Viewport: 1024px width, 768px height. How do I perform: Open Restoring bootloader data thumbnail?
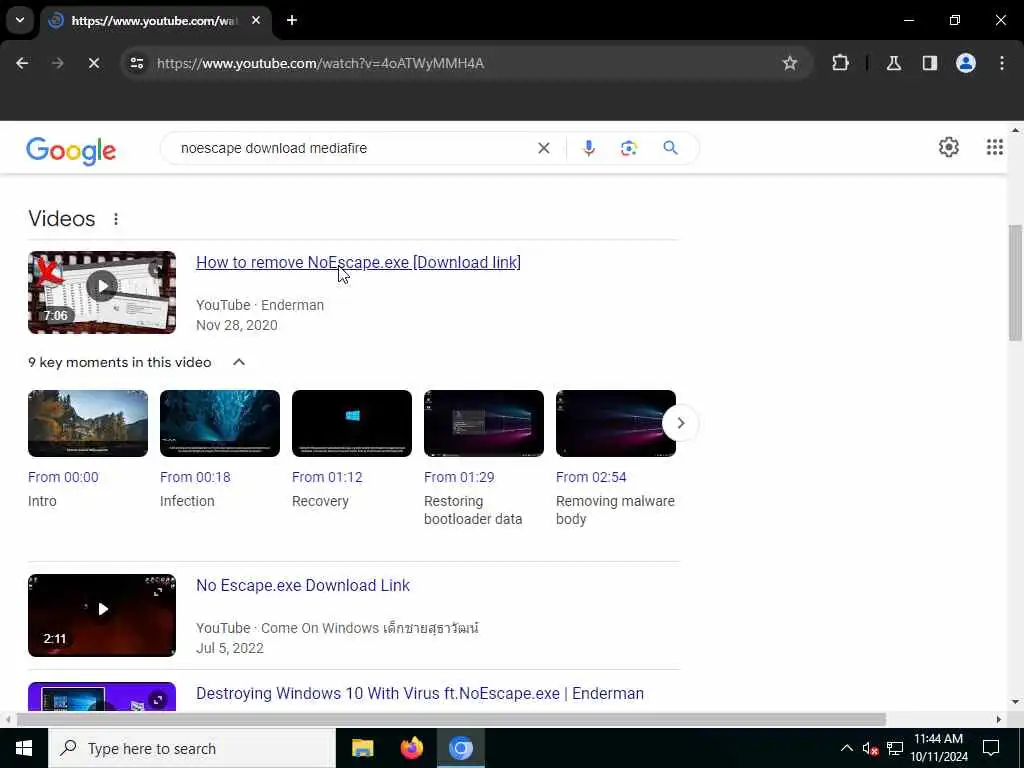pos(484,423)
